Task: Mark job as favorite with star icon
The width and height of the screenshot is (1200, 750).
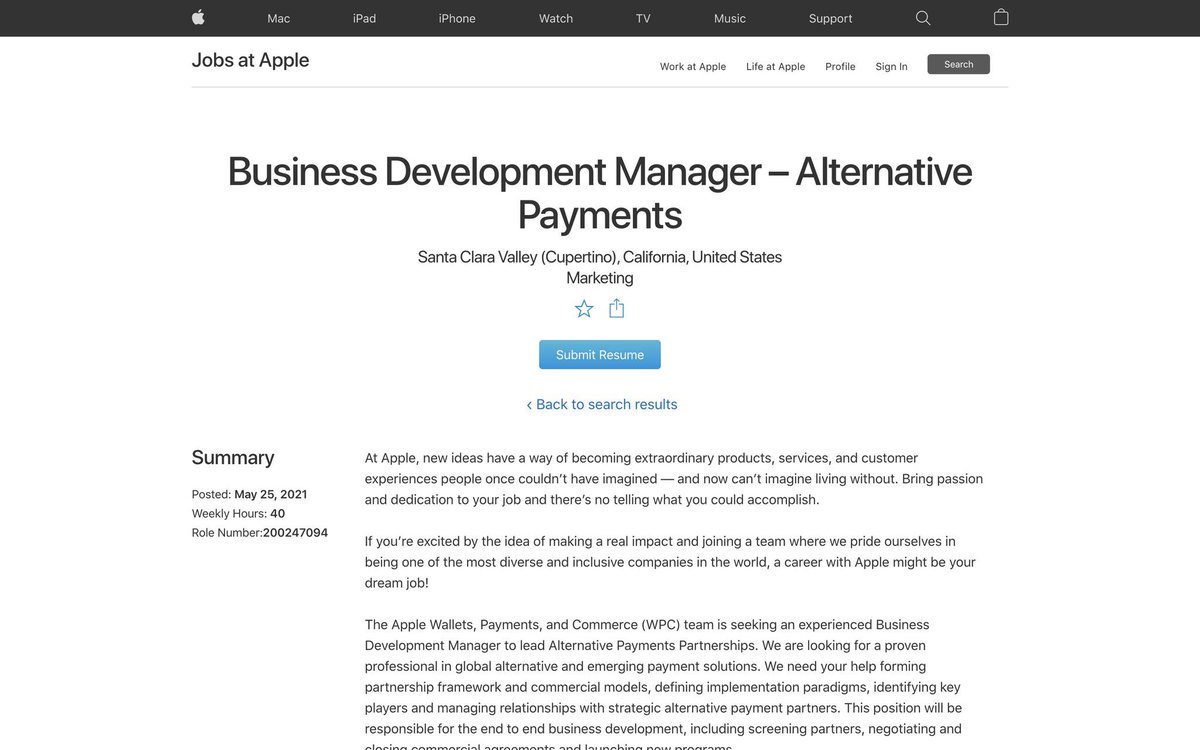Action: click(x=584, y=309)
